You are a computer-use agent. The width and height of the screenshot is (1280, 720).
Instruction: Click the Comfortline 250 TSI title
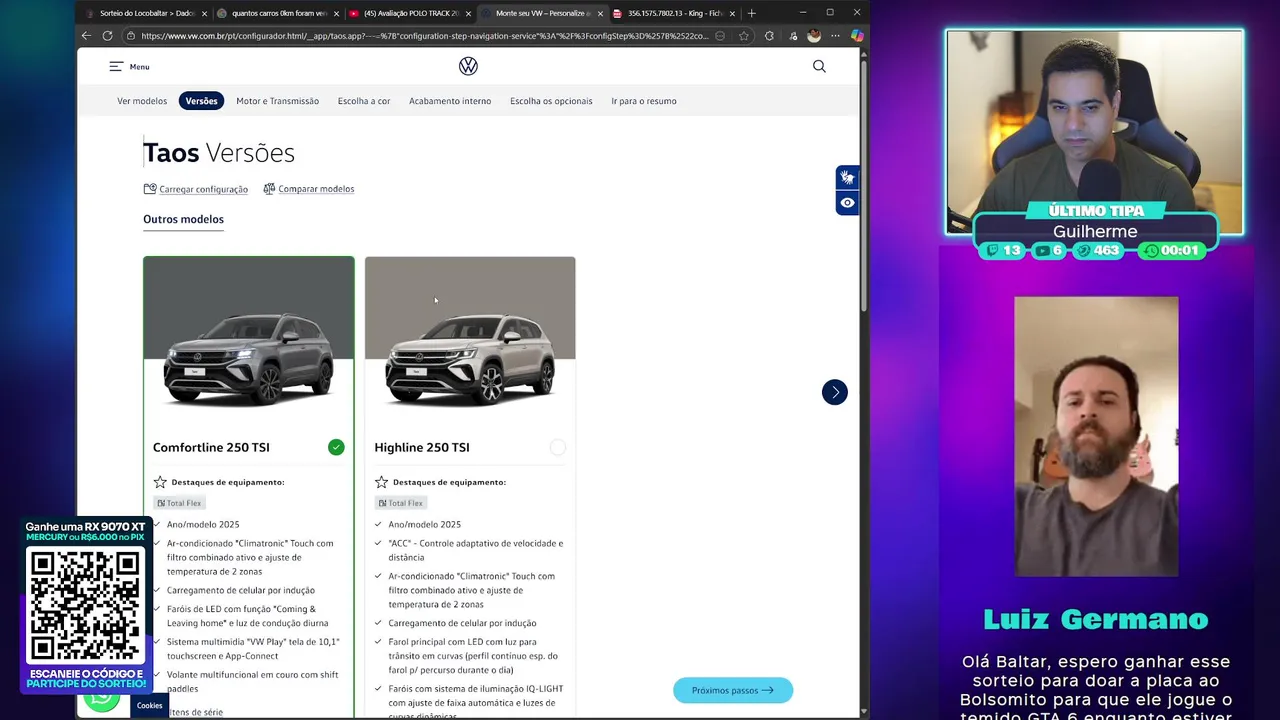(211, 447)
